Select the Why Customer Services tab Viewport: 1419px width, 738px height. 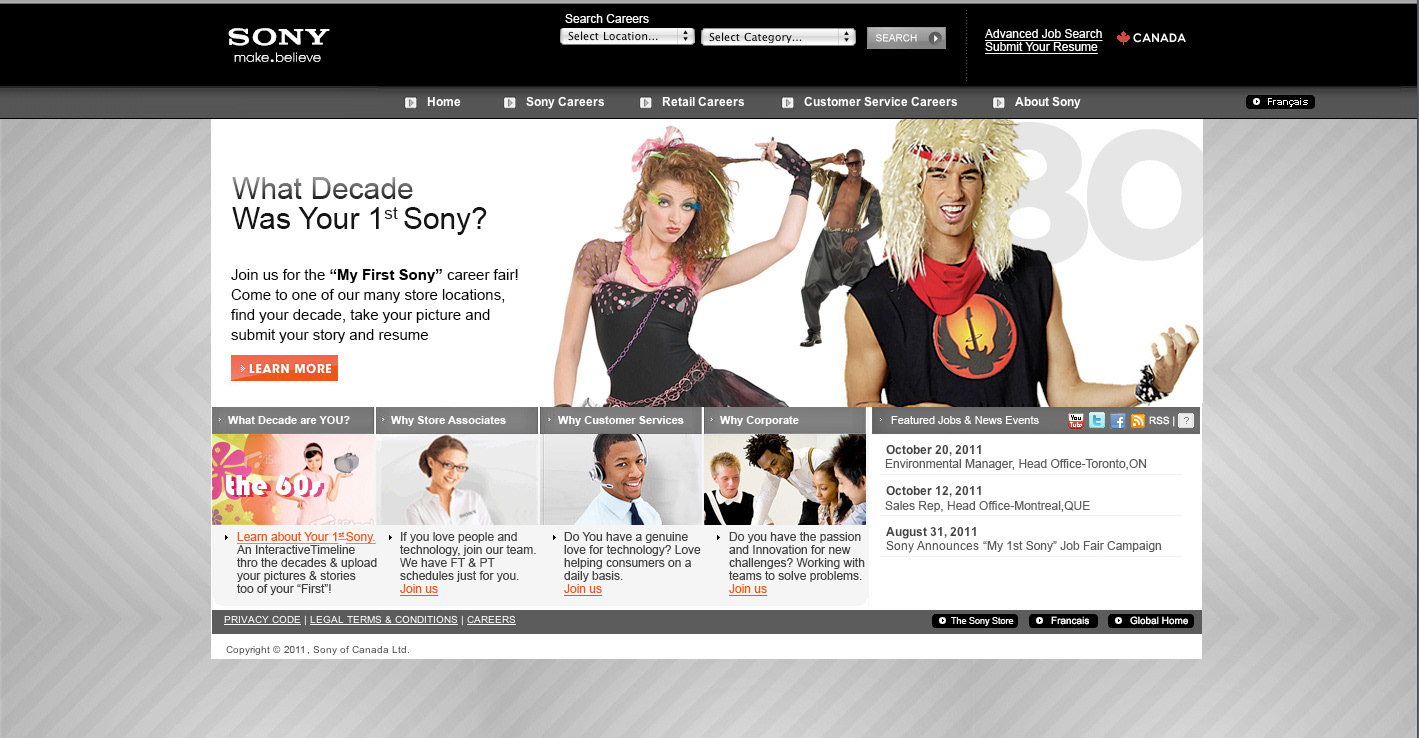pos(621,420)
